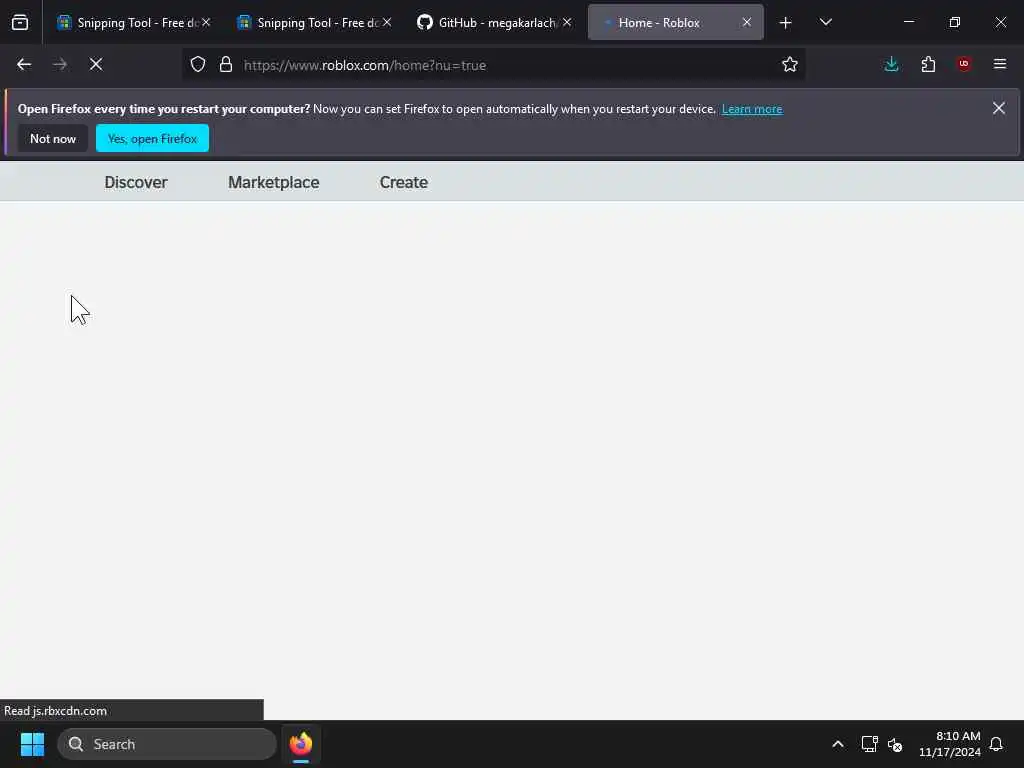Screen dimensions: 1024x768
Task: Open Roblox Discover page
Action: click(136, 182)
